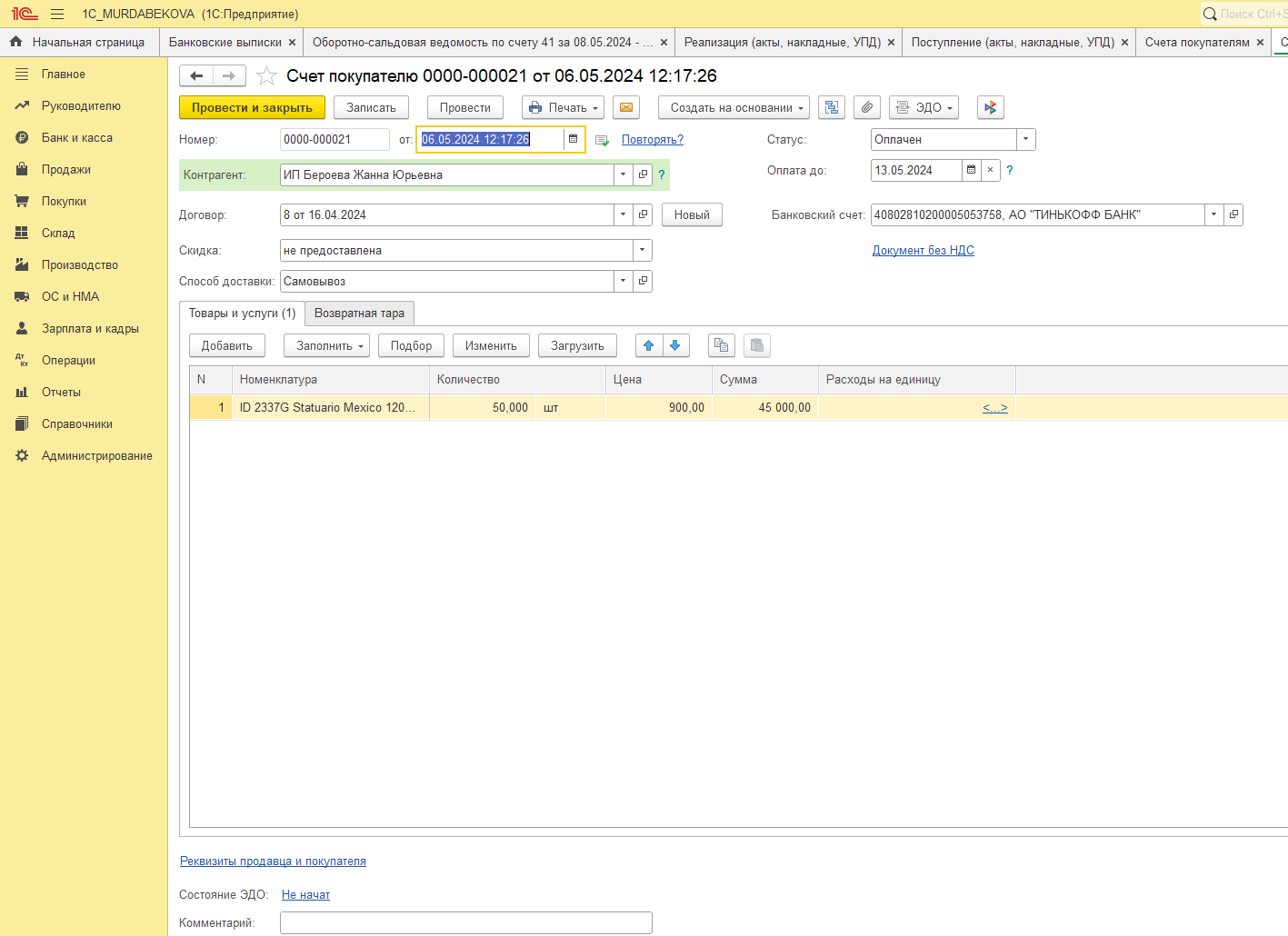Expand the Статус dropdown
The image size is (1288, 936).
click(x=1026, y=139)
